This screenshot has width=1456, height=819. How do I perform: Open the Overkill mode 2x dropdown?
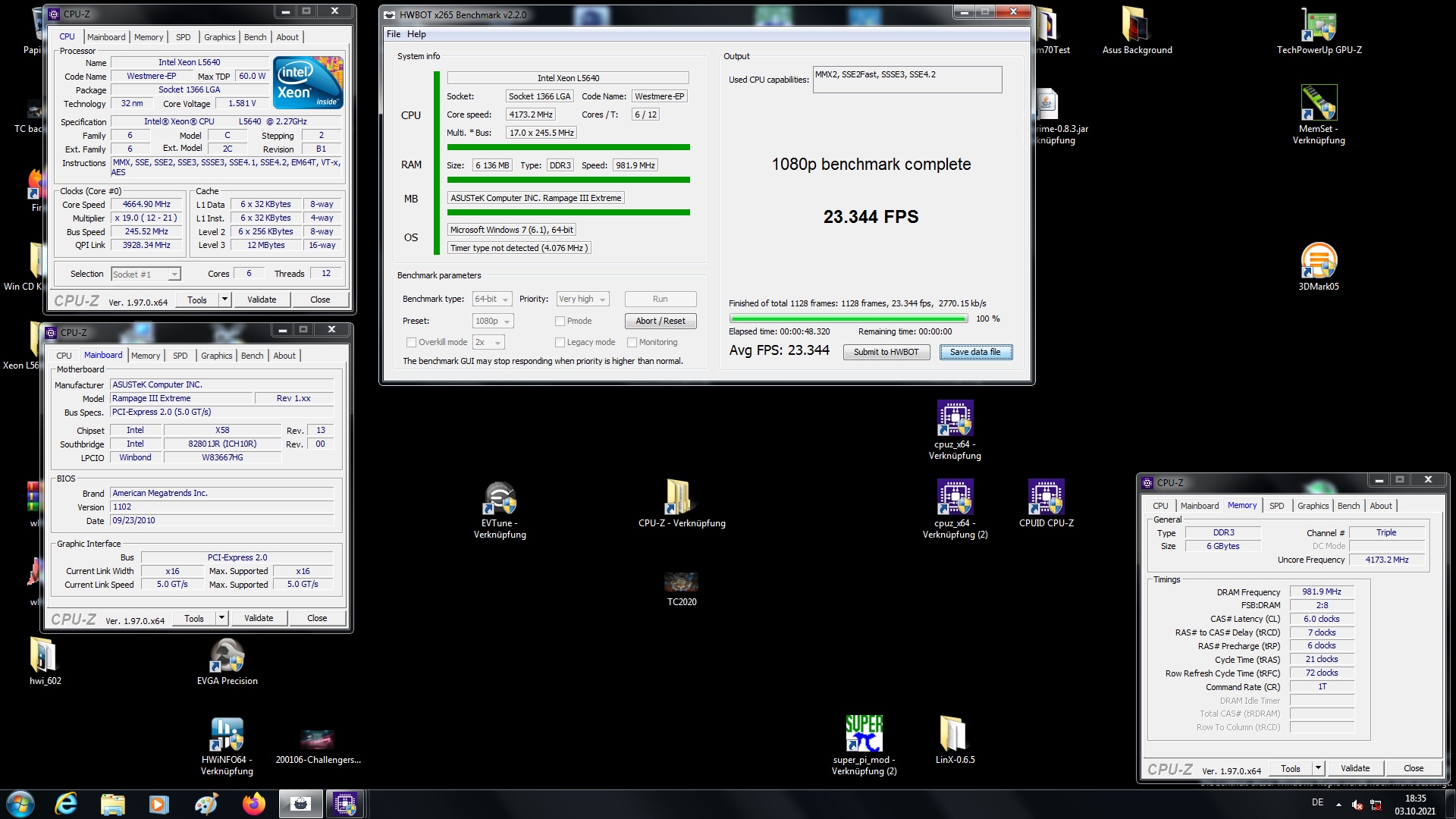(x=488, y=342)
